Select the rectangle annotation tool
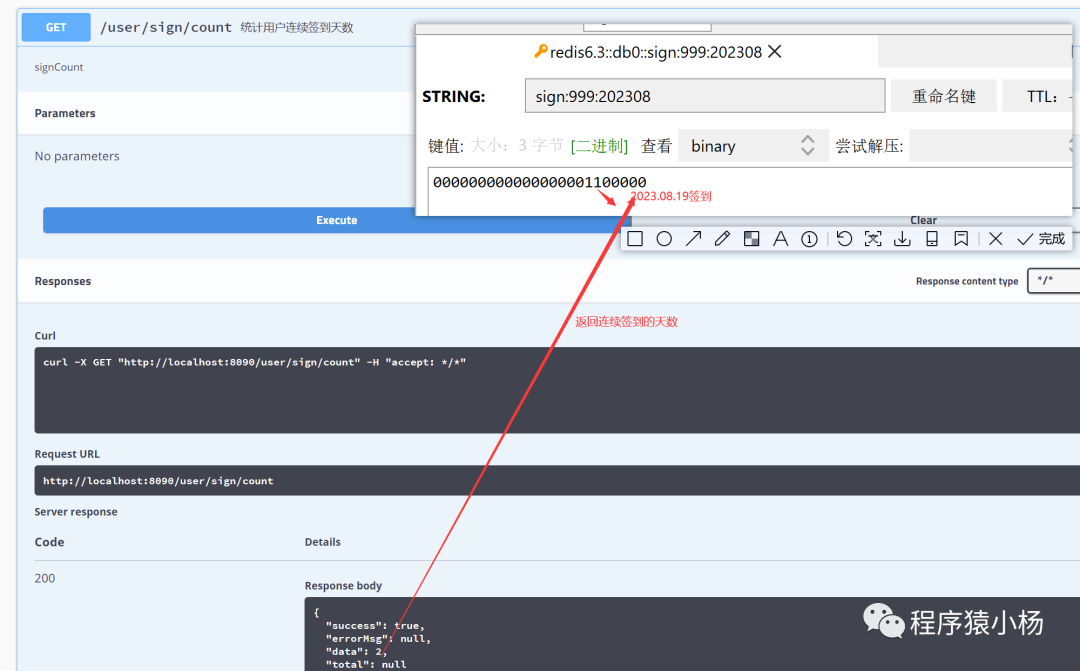Viewport: 1080px width, 671px height. click(x=635, y=239)
